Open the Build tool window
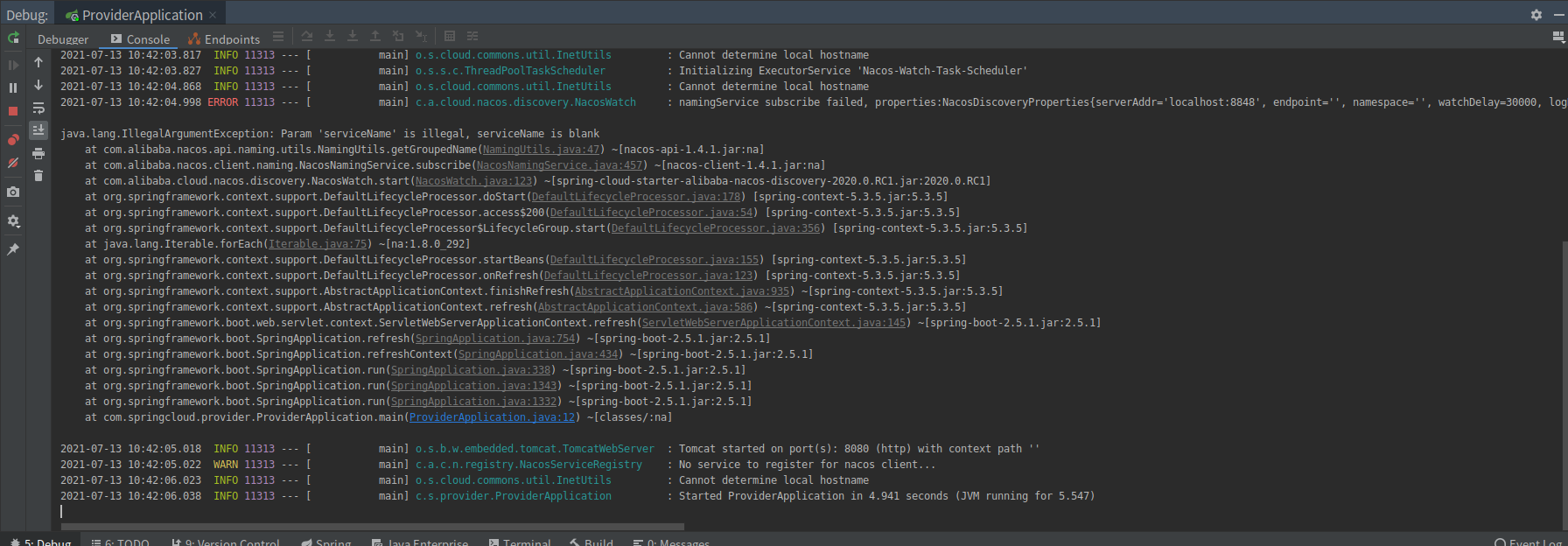The height and width of the screenshot is (546, 1568). click(x=591, y=542)
